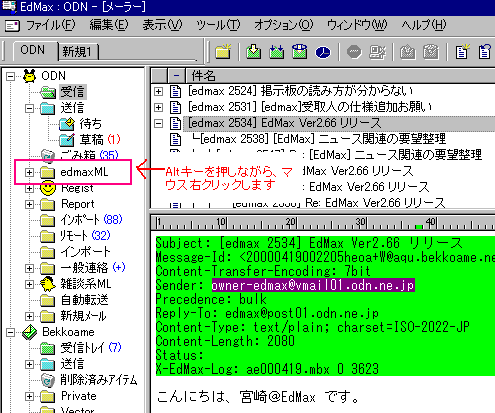
Task: Click the new folder toolbar icon
Action: [x=223, y=52]
